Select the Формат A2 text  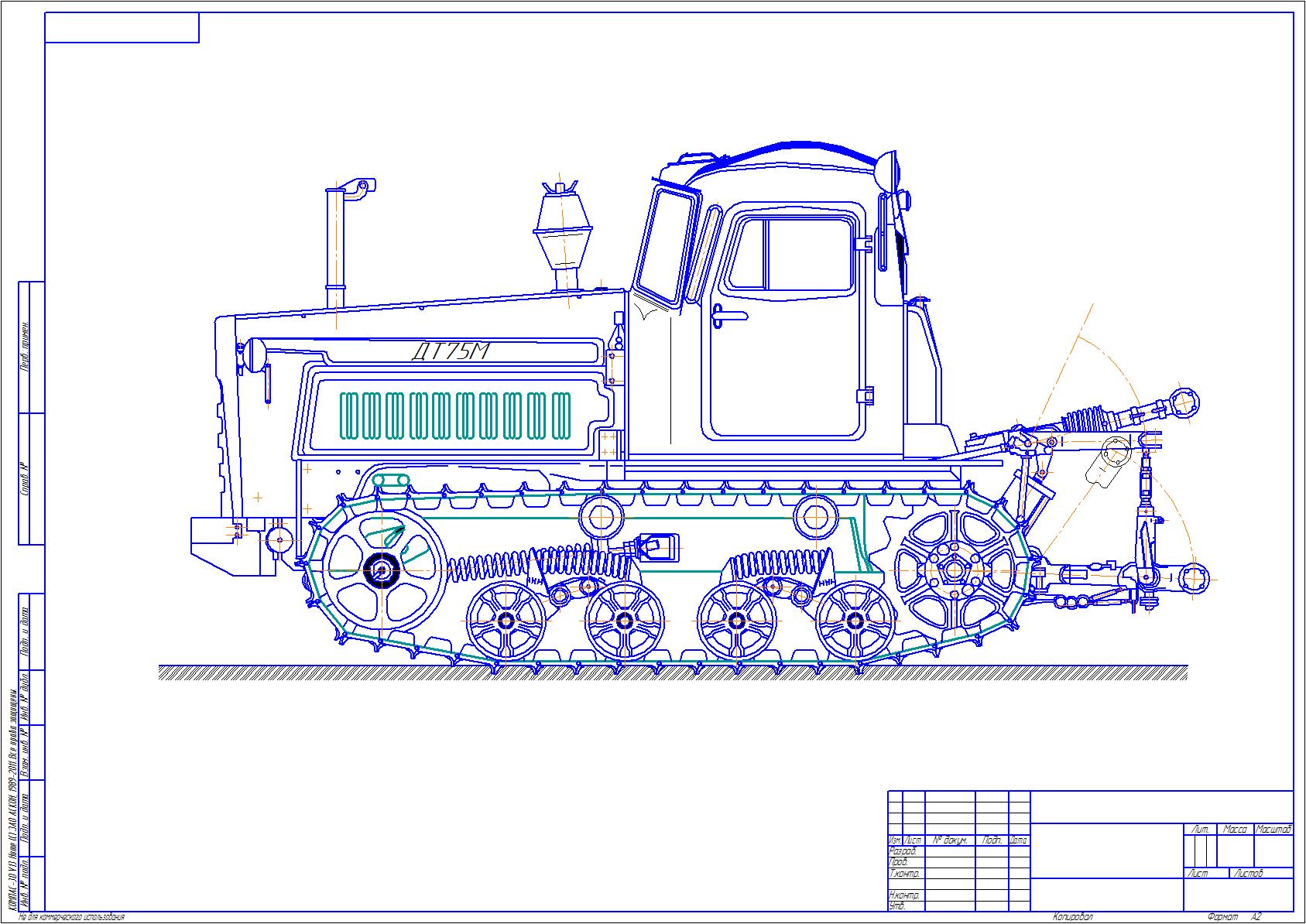click(x=1234, y=917)
